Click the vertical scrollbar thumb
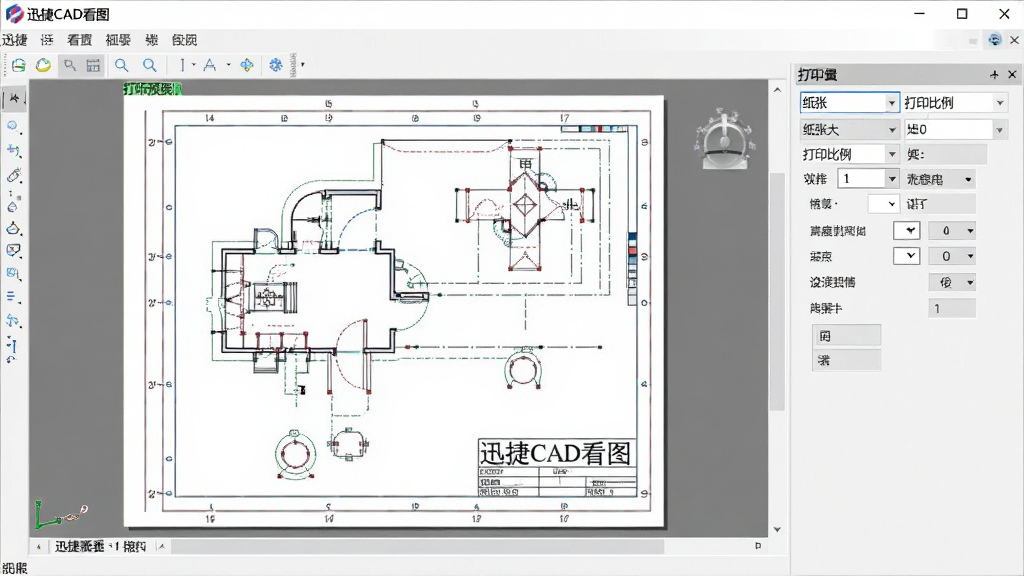Screen dimensions: 1024x576 point(777,291)
